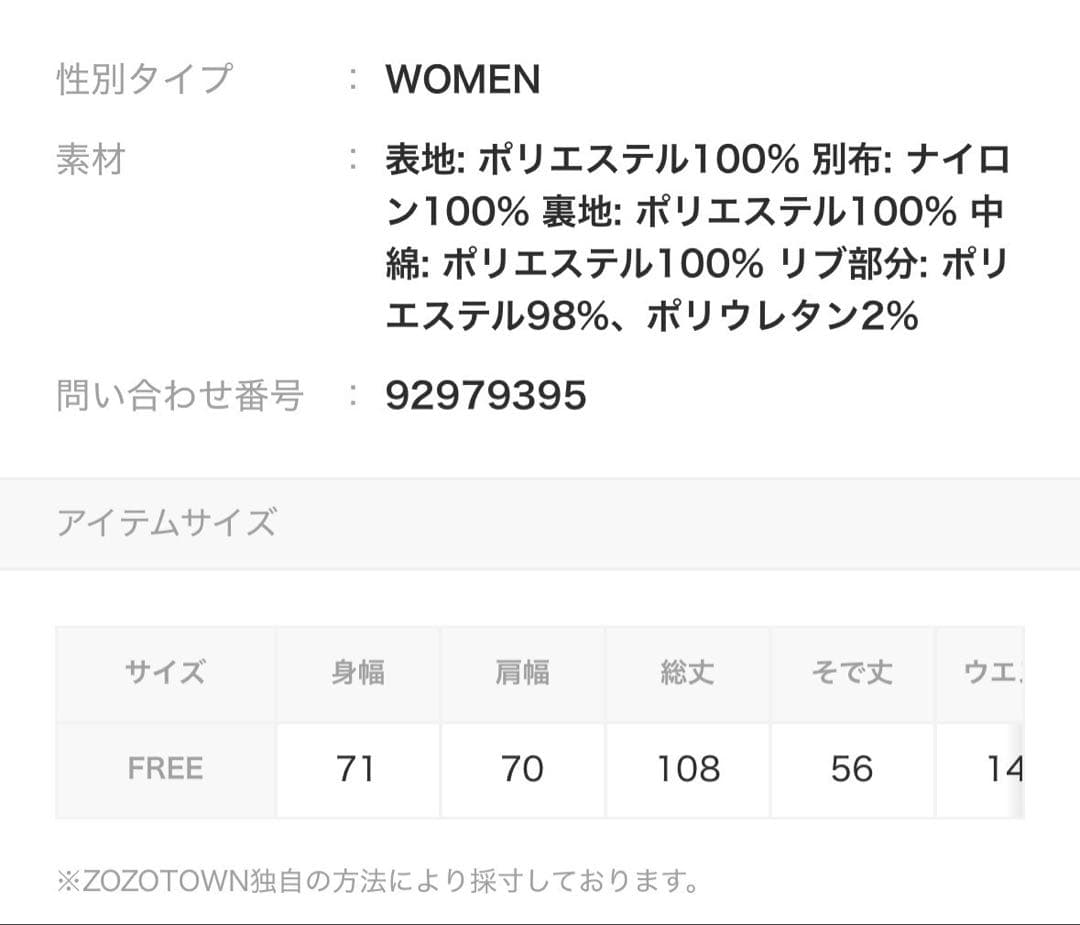Click the cut-off value 14 cell
Viewport: 1080px width, 925px height.
[x=1000, y=769]
